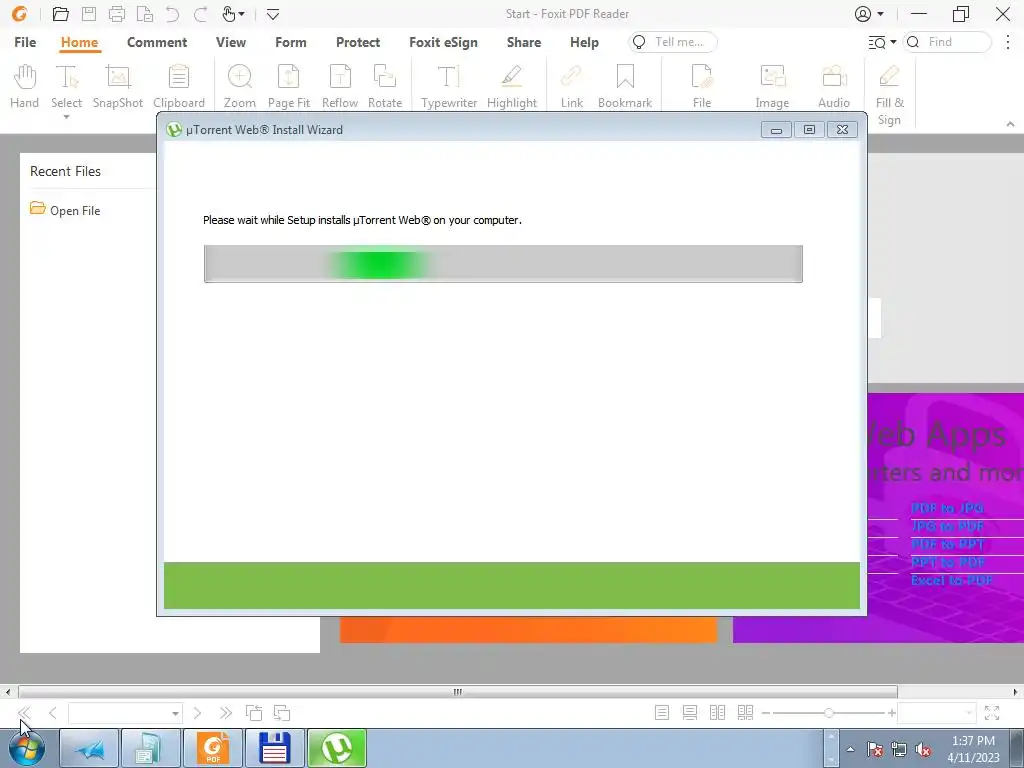Select continuous page view icon

[690, 712]
